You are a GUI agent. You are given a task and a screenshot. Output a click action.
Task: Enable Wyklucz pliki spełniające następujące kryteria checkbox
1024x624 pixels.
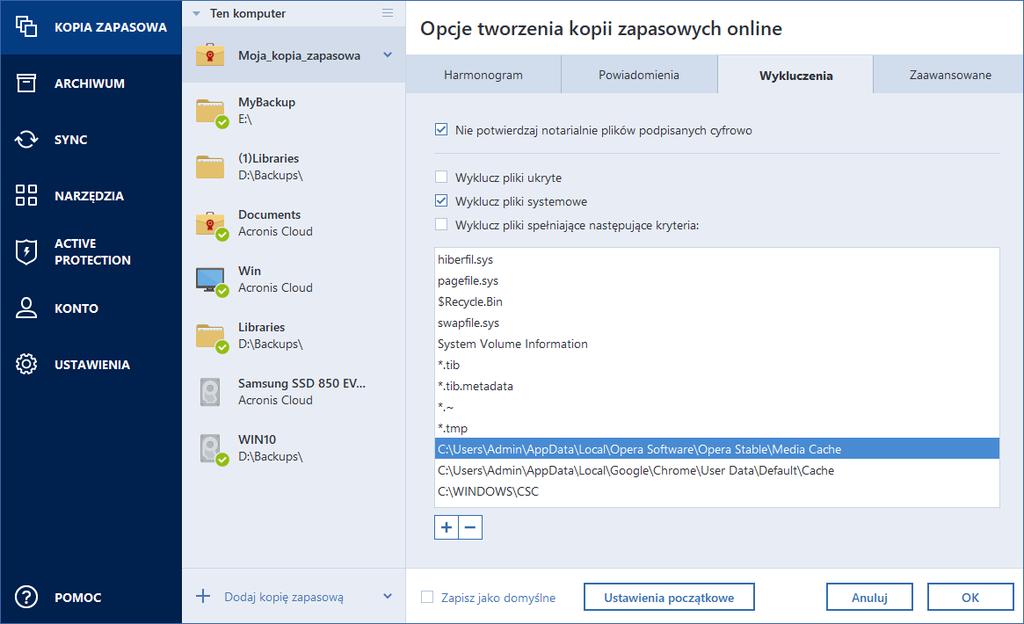(441, 225)
